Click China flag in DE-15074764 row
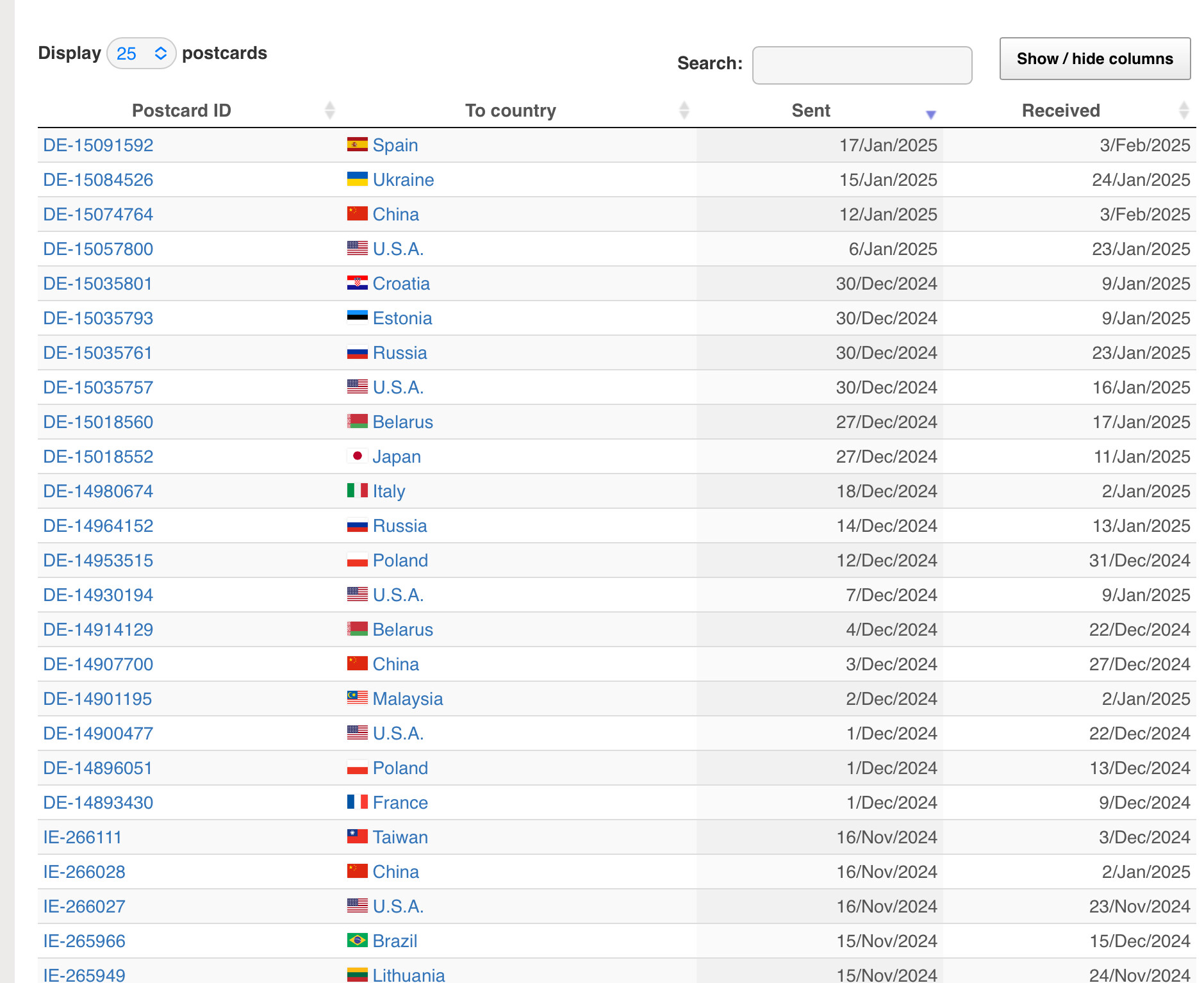This screenshot has height=983, width=1204. (x=358, y=213)
